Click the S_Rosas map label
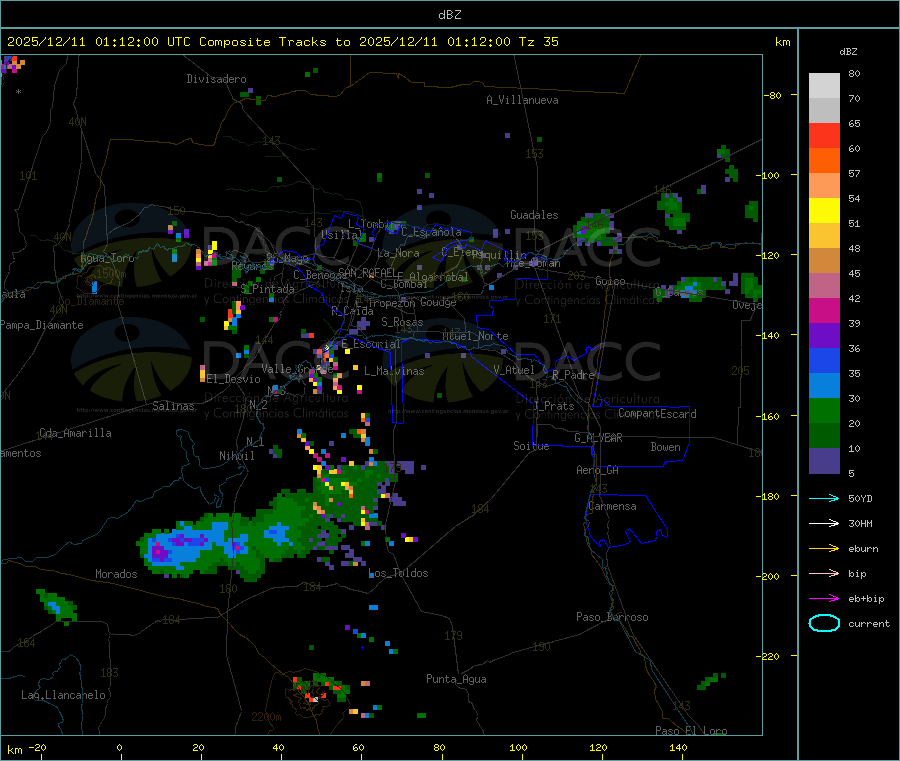This screenshot has width=900, height=761. tap(402, 322)
